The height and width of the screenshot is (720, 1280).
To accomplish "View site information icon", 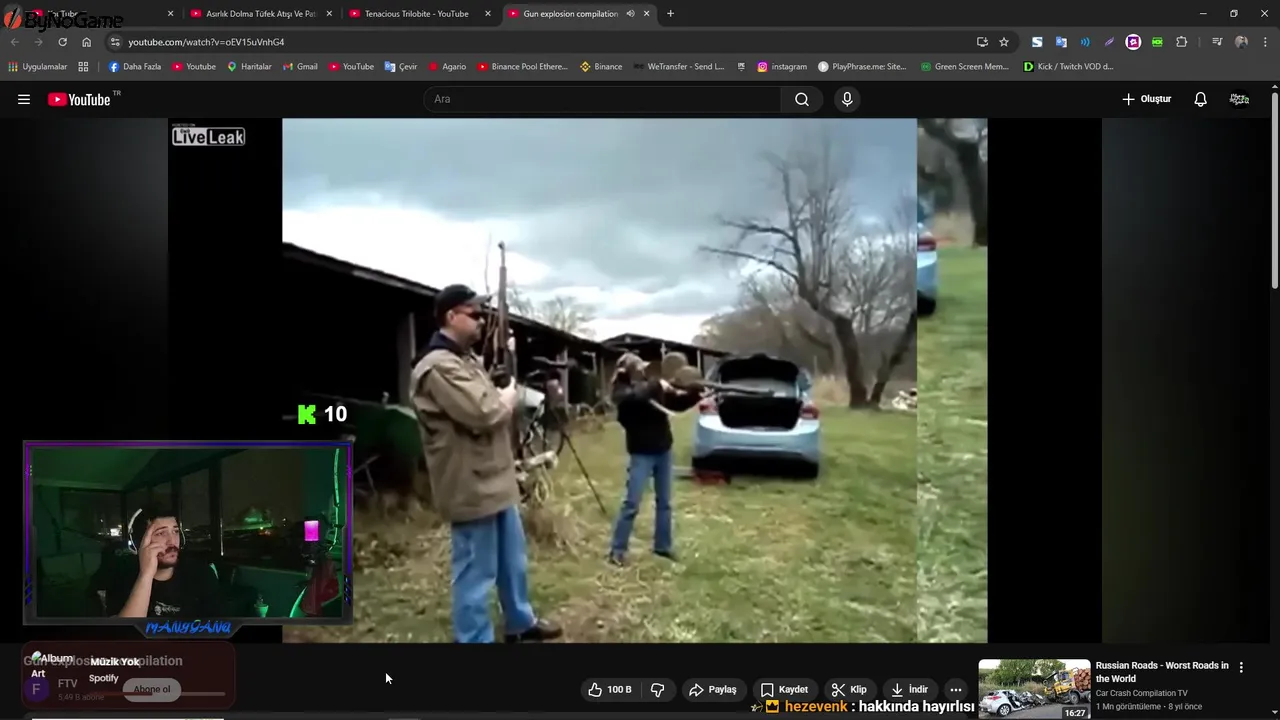I will tap(115, 42).
